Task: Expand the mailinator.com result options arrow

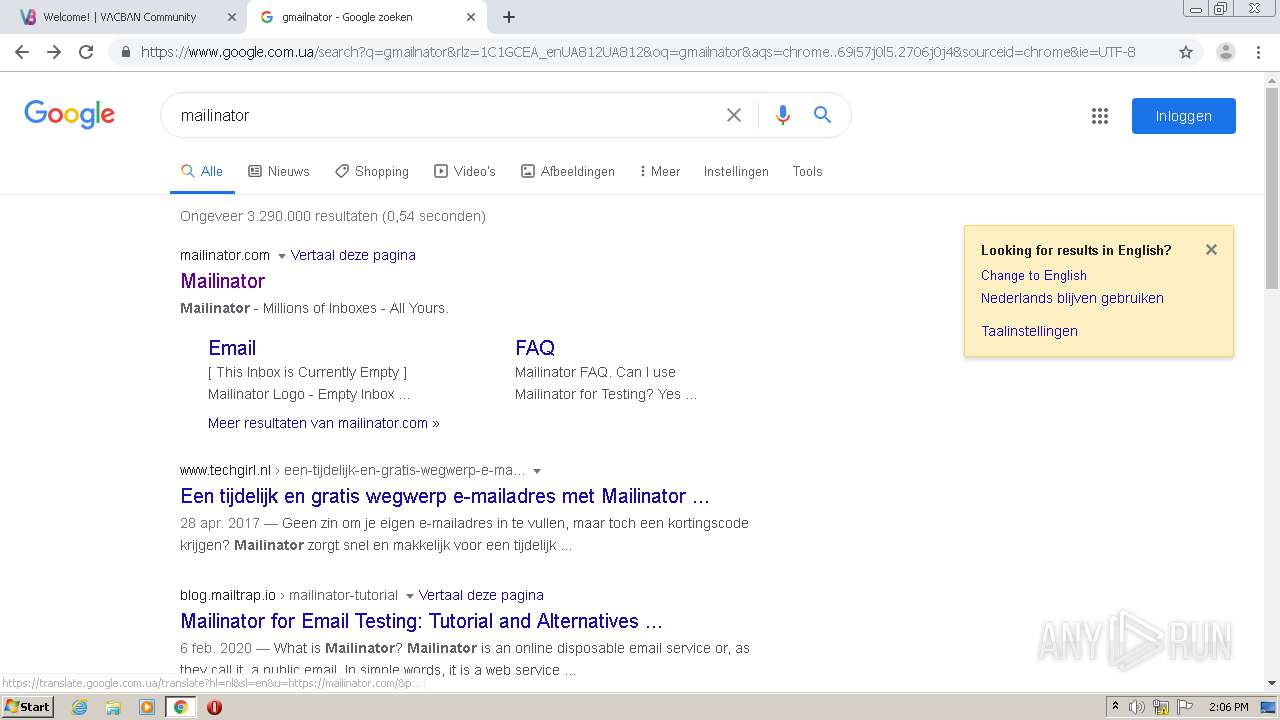Action: tap(282, 256)
